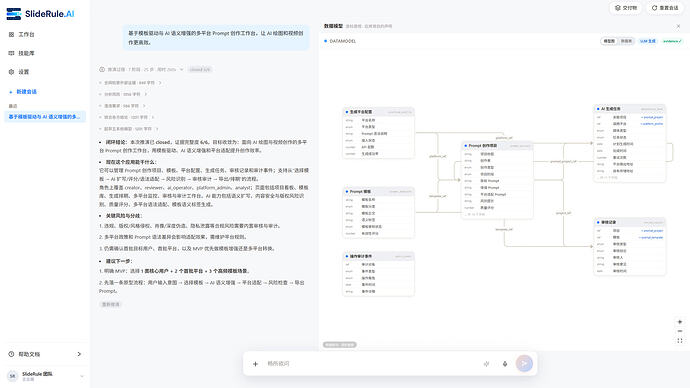Select the 操作审计事件 entity card header
Viewport: 690px width, 388px height.
[x=378, y=256]
